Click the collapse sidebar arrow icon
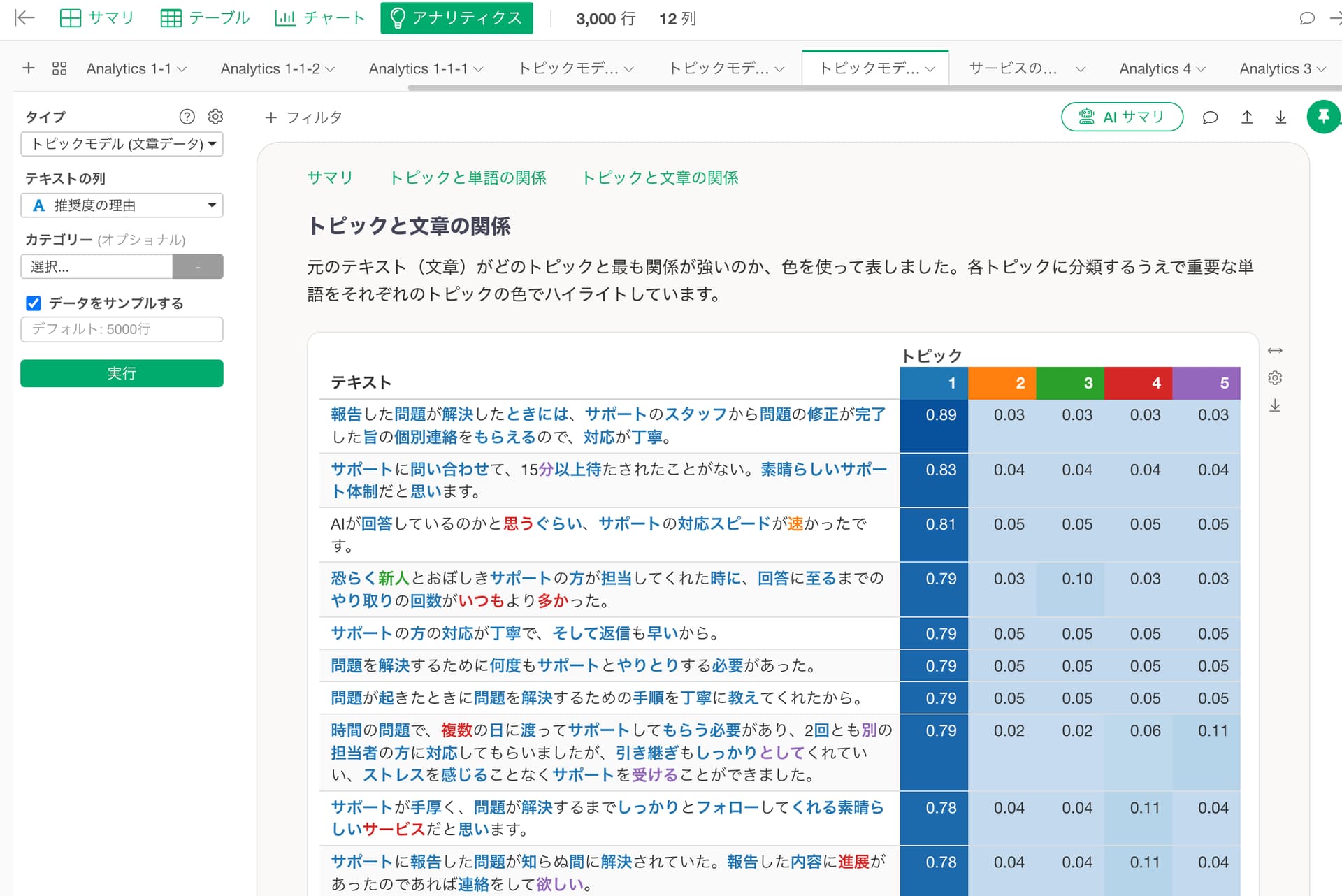The image size is (1342, 896). tap(24, 17)
